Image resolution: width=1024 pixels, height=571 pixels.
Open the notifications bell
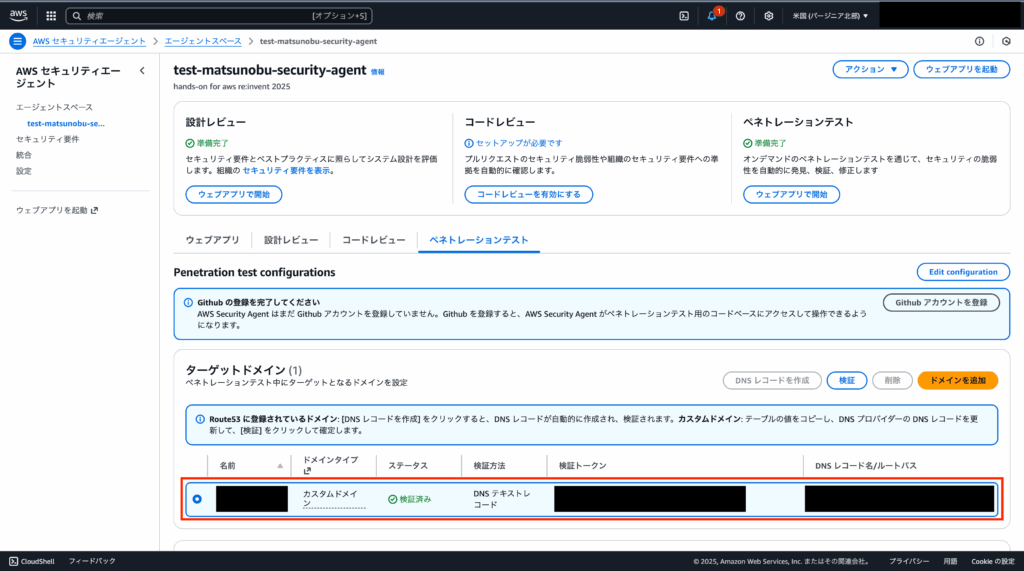[x=712, y=16]
